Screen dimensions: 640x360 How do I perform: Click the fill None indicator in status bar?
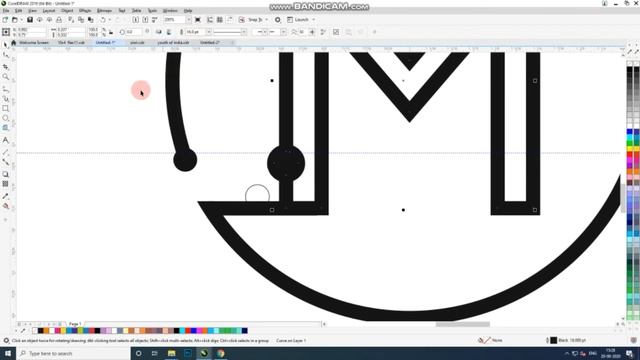pyautogui.click(x=491, y=340)
